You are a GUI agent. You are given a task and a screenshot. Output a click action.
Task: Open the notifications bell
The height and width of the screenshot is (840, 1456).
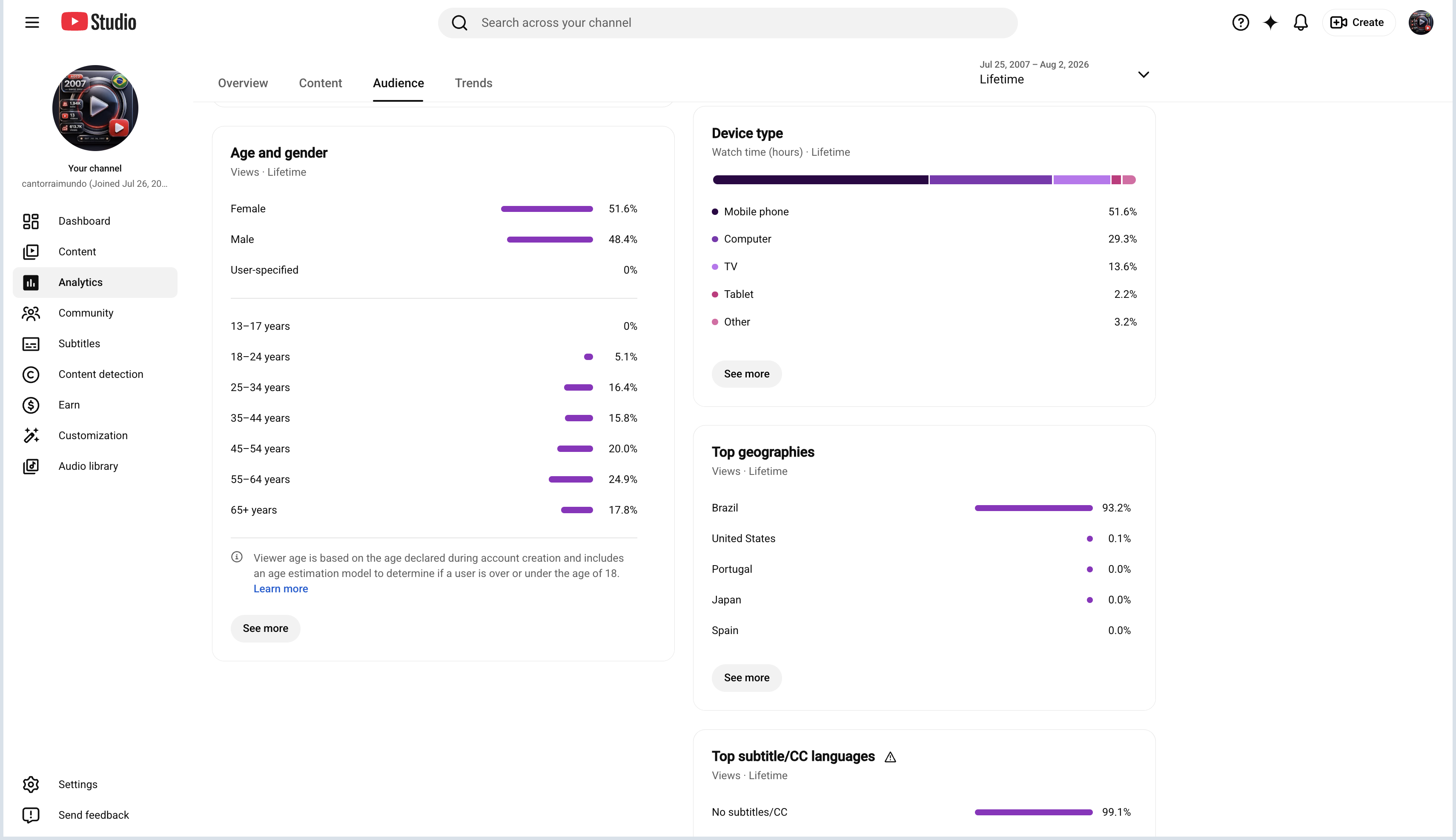[1300, 23]
